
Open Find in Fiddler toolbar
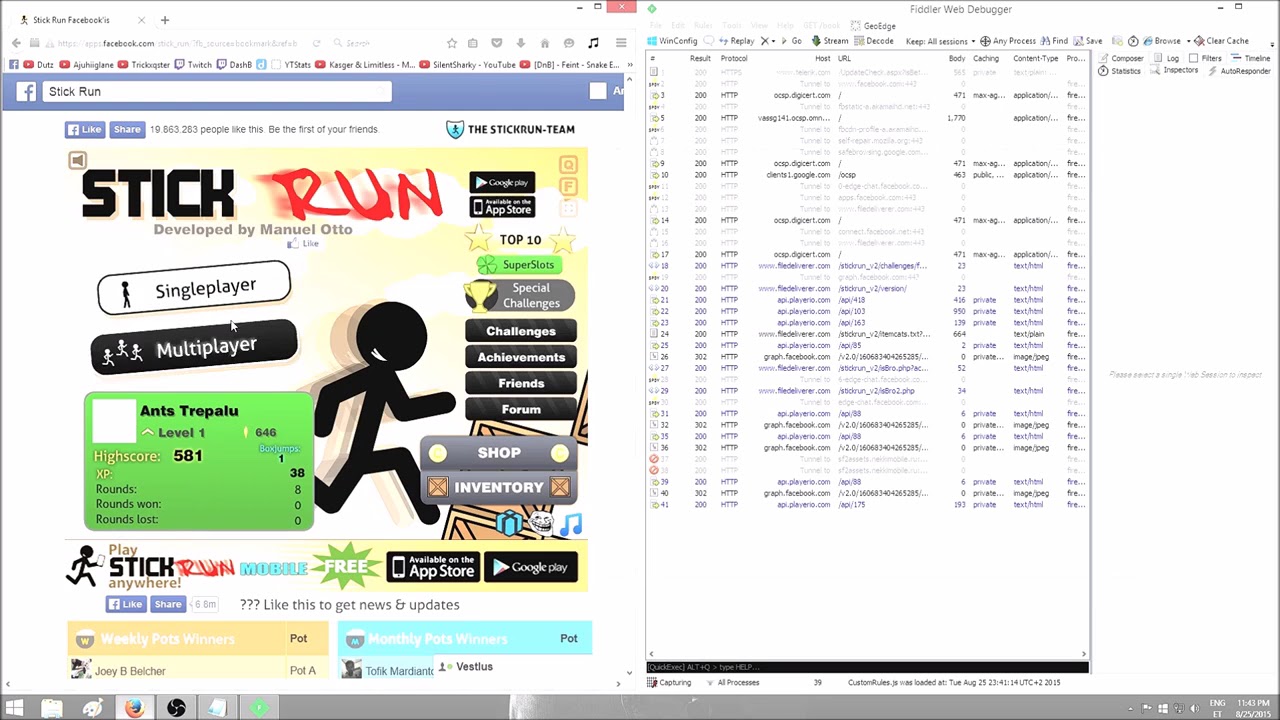click(1054, 41)
